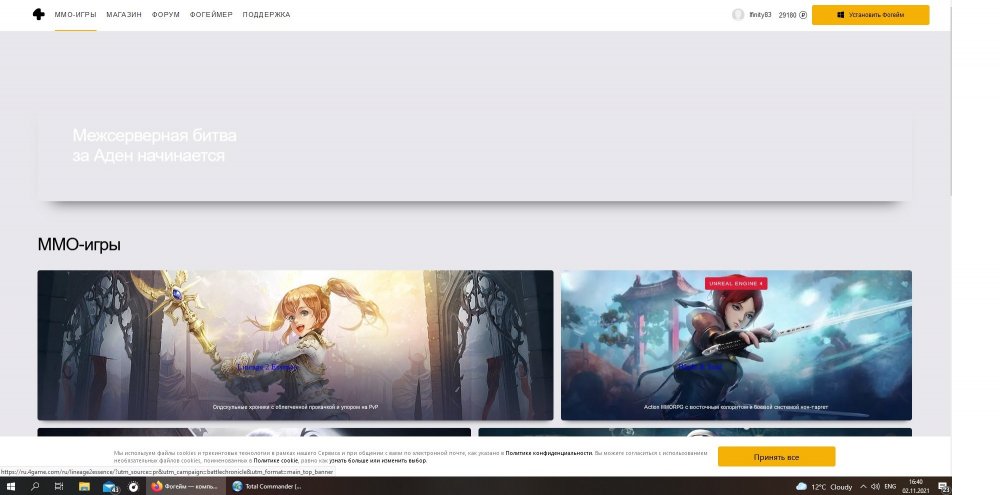
Task: Open Windows Start menu
Action: (x=11, y=486)
